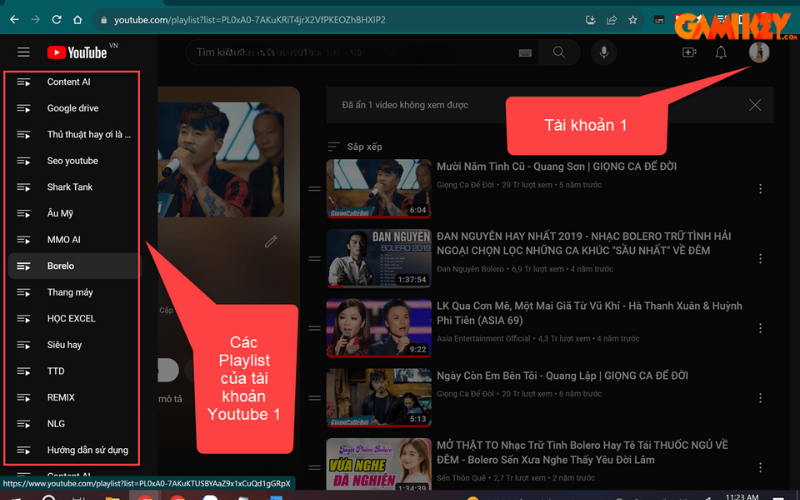
Task: Go to YouTube home via the logo
Action: pos(78,52)
